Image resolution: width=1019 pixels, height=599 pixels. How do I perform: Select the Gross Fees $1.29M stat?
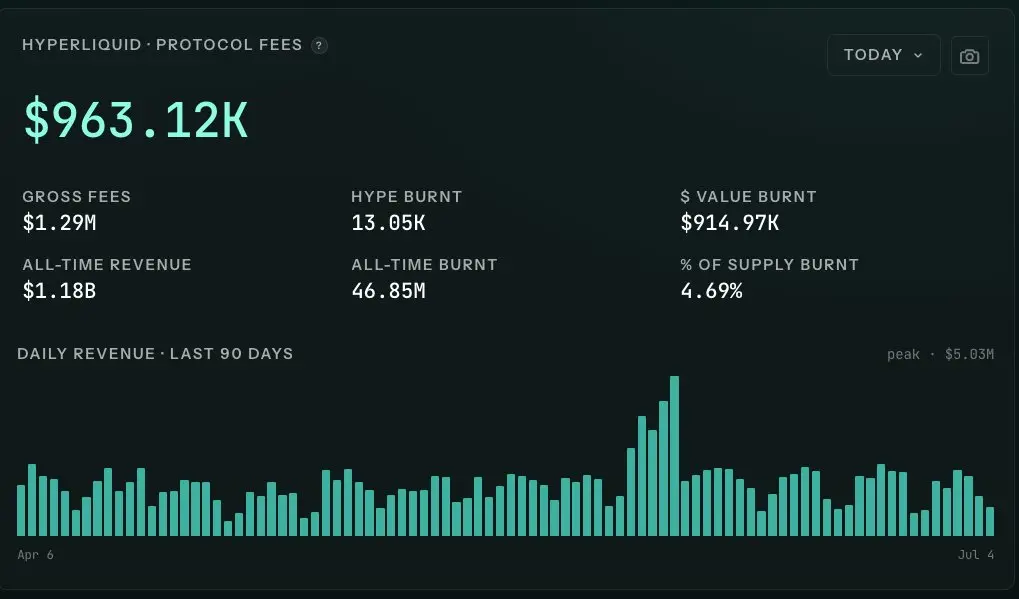point(59,223)
